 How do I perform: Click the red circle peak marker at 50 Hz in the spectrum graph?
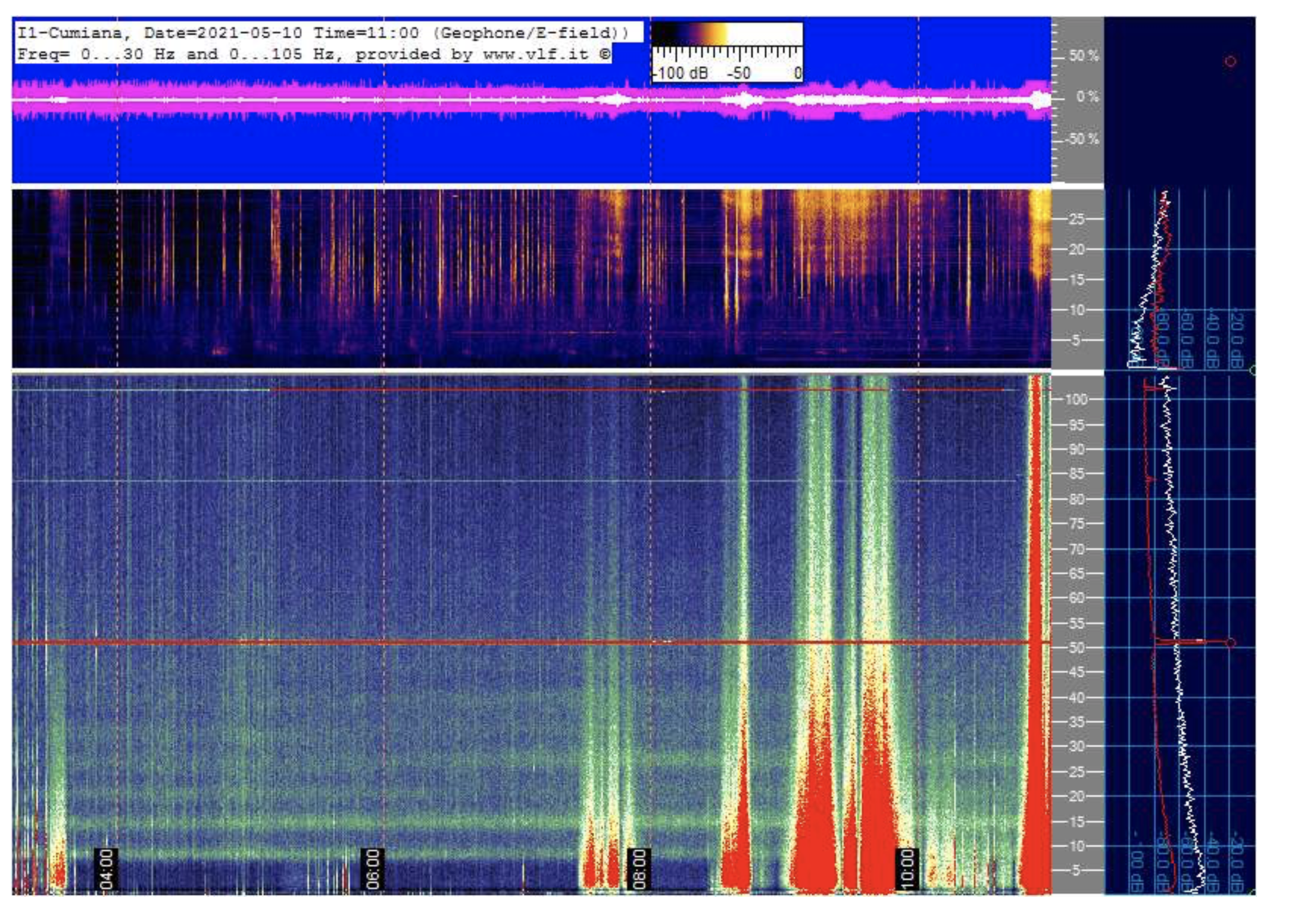click(x=1230, y=642)
